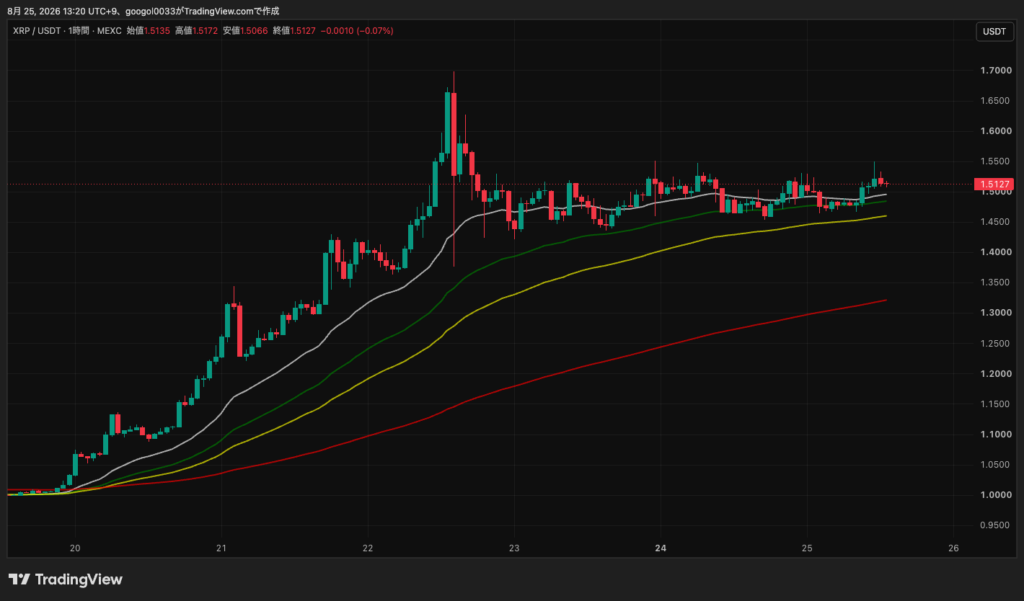This screenshot has width=1024, height=601.
Task: Click the 安値 1.5066 low value
Action: click(245, 31)
